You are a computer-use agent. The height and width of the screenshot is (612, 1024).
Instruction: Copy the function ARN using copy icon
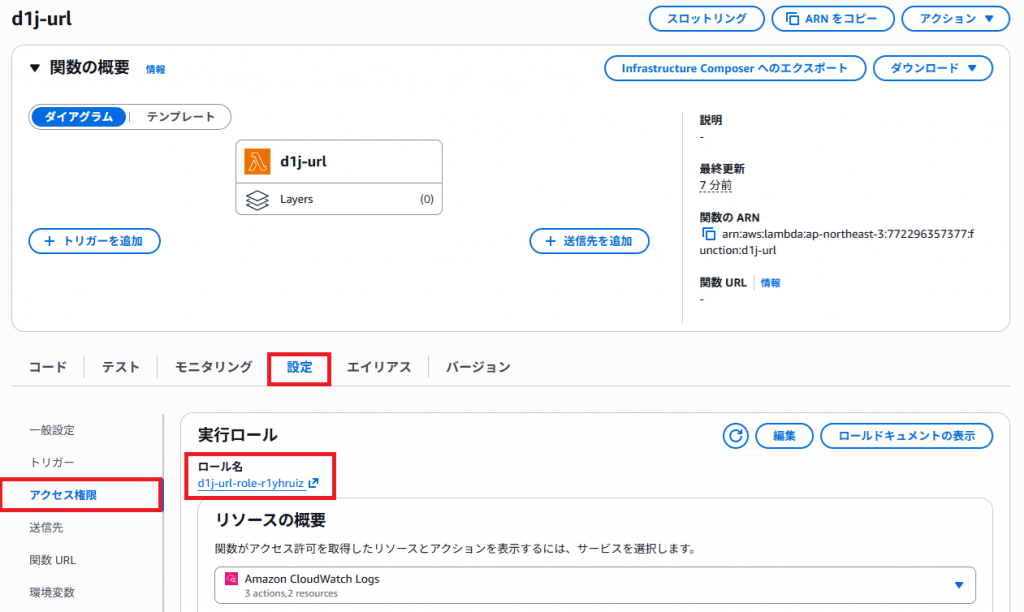709,235
